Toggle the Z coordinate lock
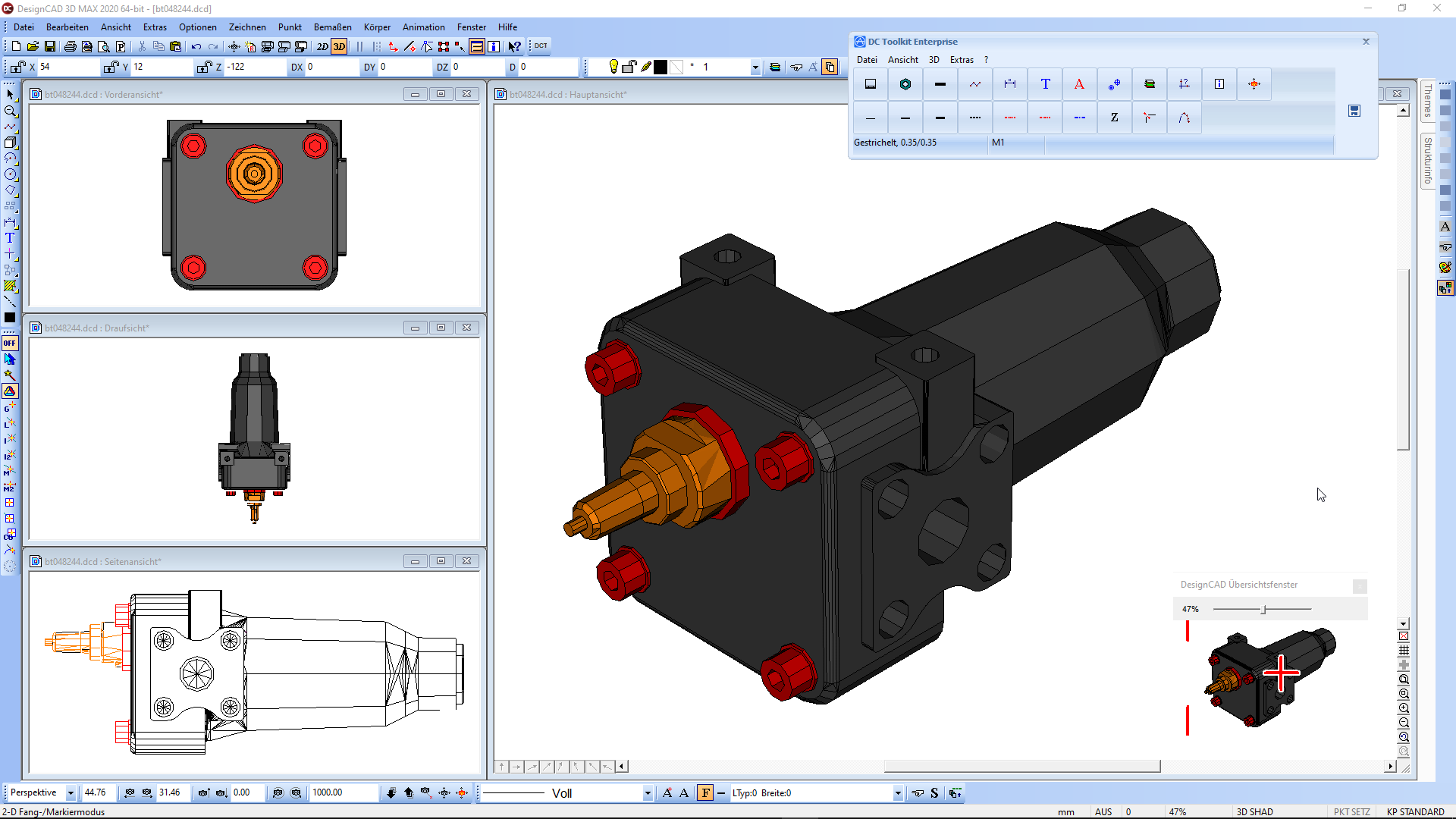Image resolution: width=1456 pixels, height=819 pixels. [203, 67]
